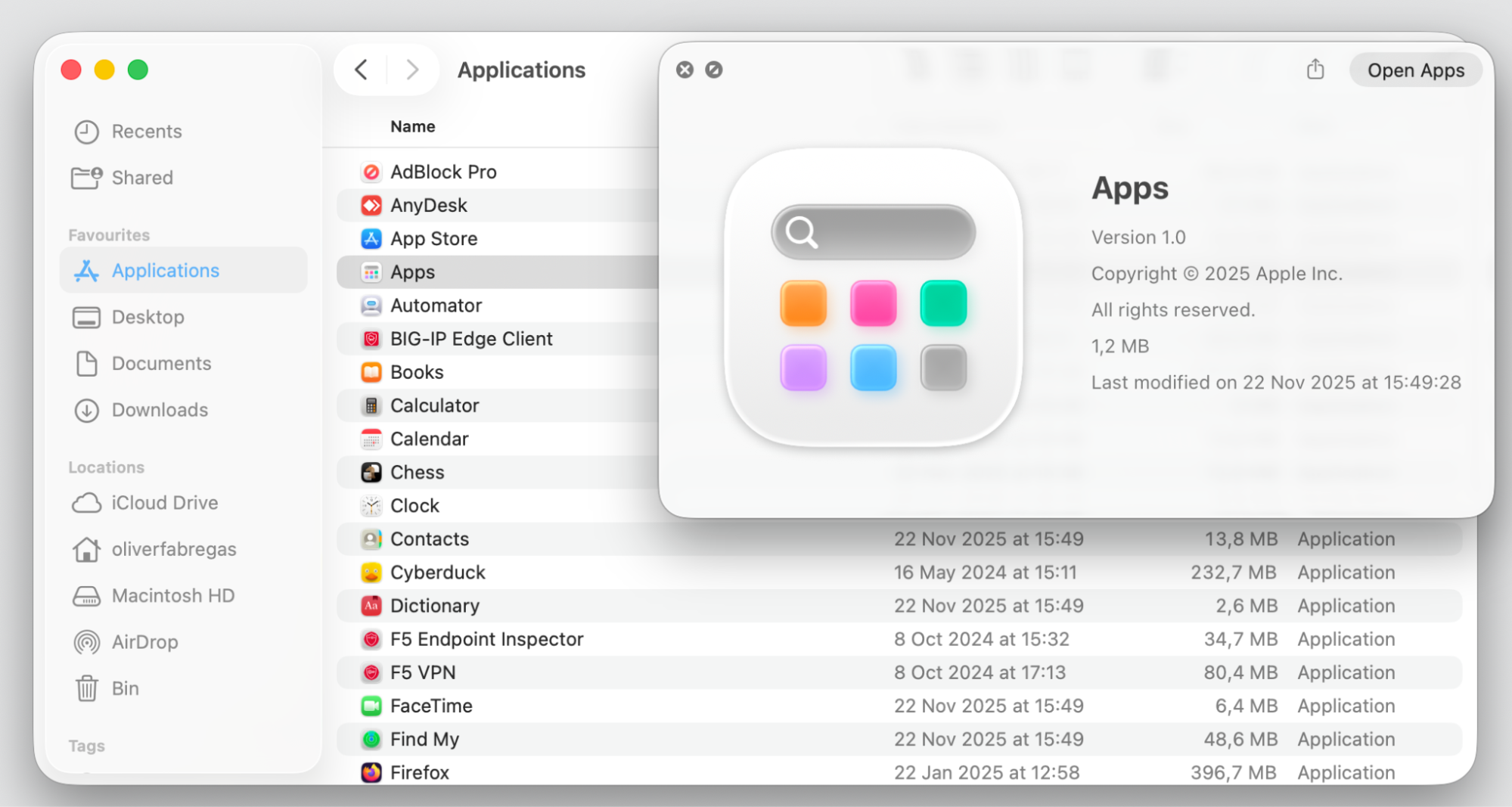
Task: Select the Cyberduck duck icon
Action: tap(371, 573)
